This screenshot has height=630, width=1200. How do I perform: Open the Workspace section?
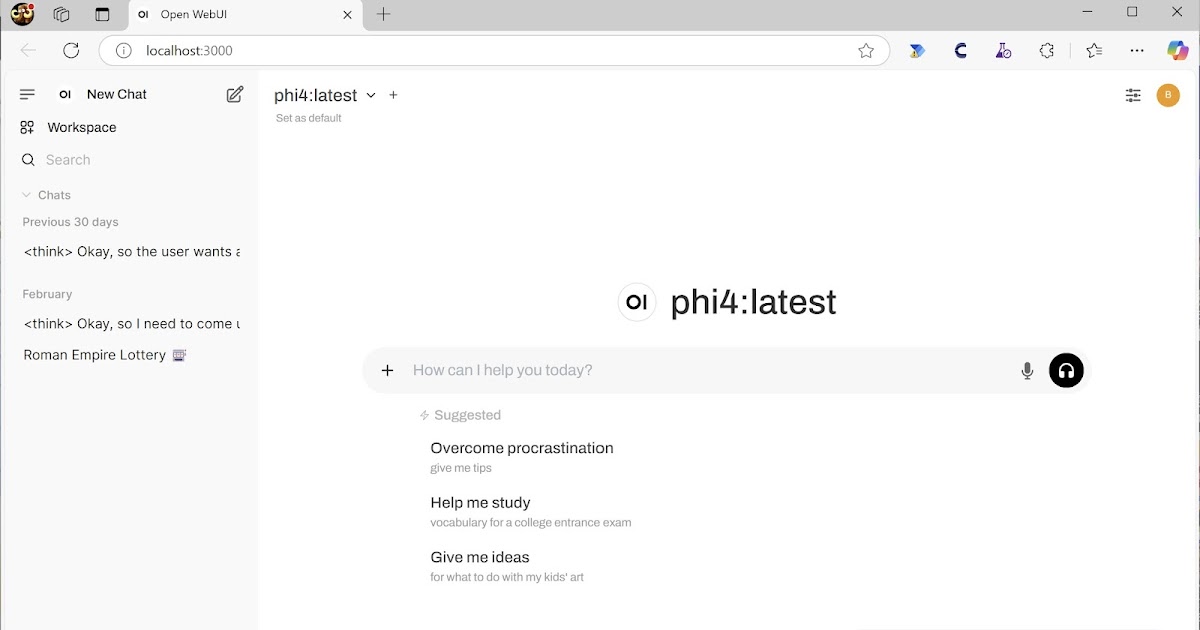pos(81,127)
